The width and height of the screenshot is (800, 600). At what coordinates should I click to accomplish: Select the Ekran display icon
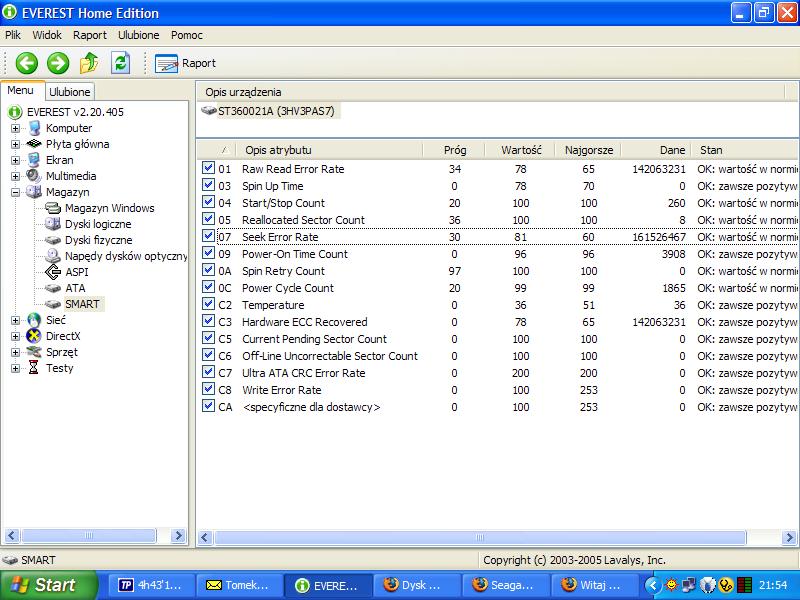coord(34,160)
